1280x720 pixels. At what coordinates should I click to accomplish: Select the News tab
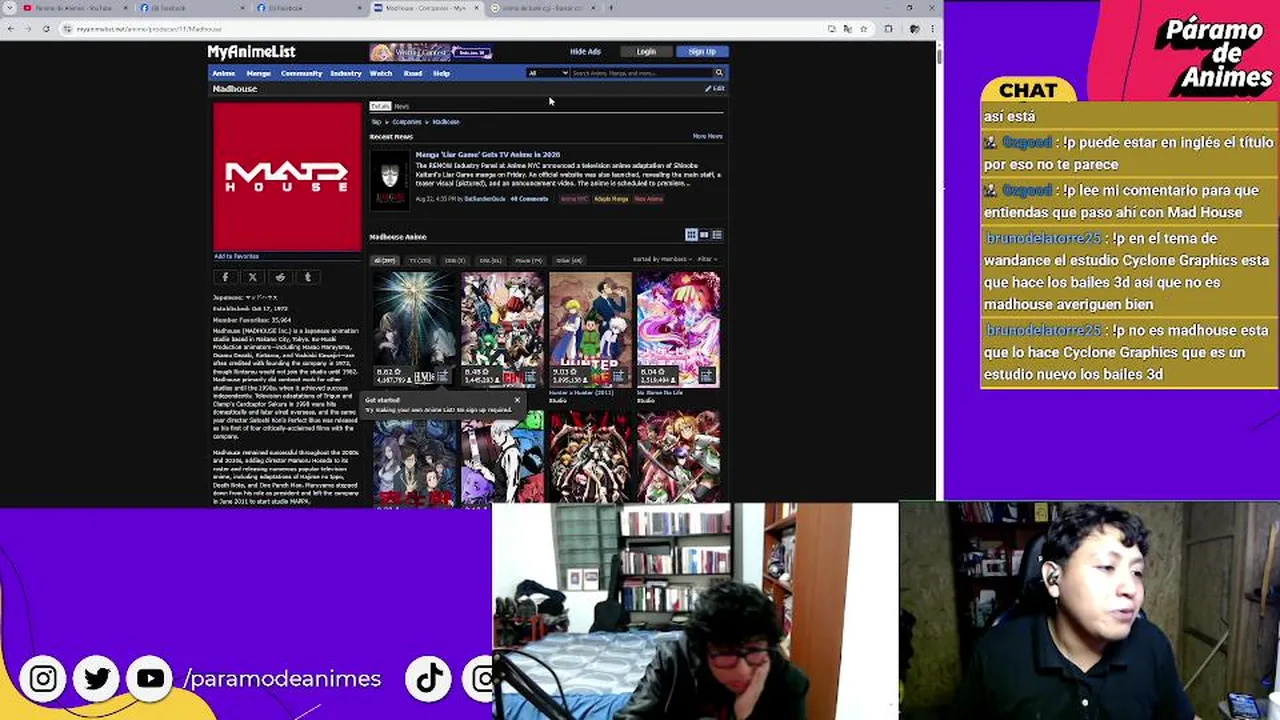coord(401,106)
